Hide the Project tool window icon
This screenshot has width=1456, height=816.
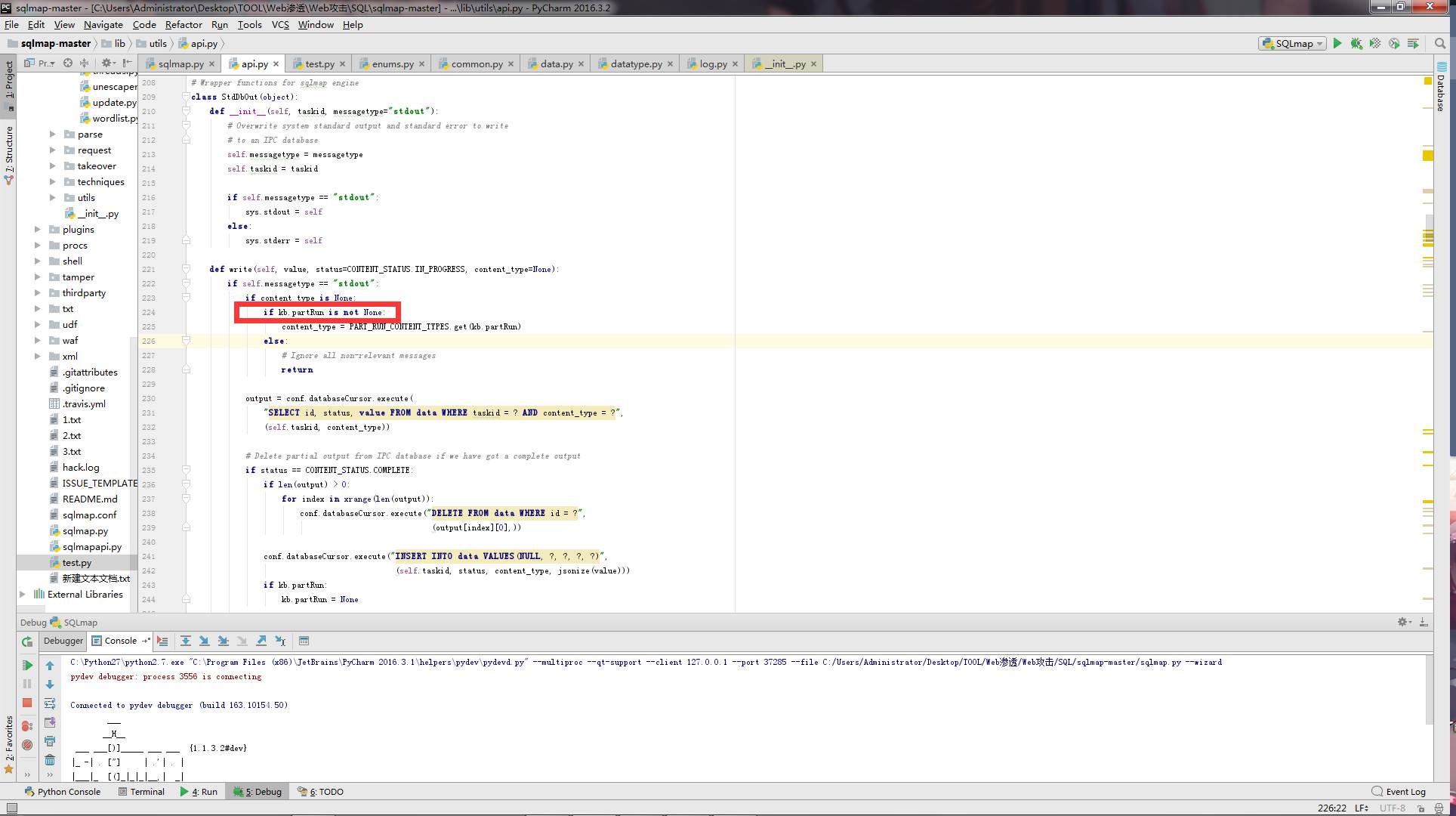128,63
